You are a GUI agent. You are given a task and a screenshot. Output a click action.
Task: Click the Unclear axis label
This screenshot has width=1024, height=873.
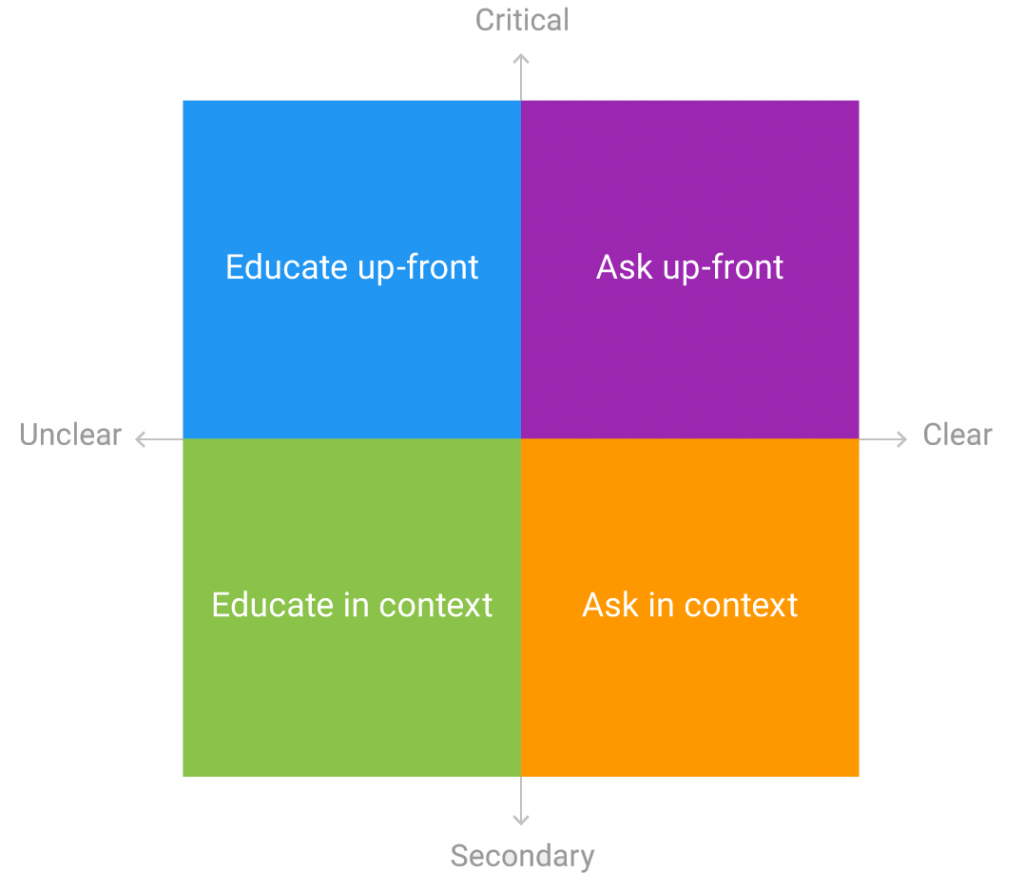[x=71, y=435]
